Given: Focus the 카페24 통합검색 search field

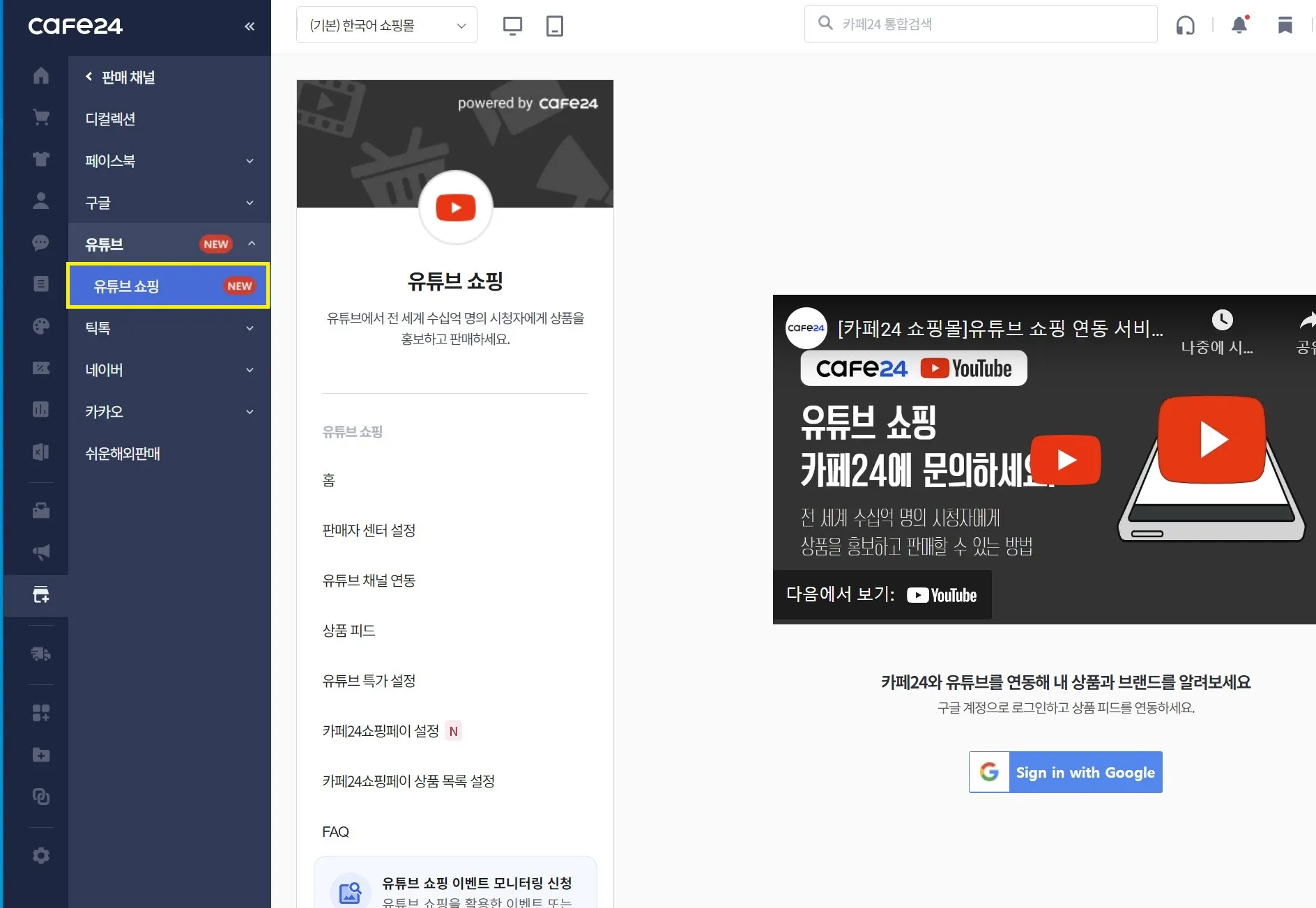Looking at the screenshot, I should point(981,24).
